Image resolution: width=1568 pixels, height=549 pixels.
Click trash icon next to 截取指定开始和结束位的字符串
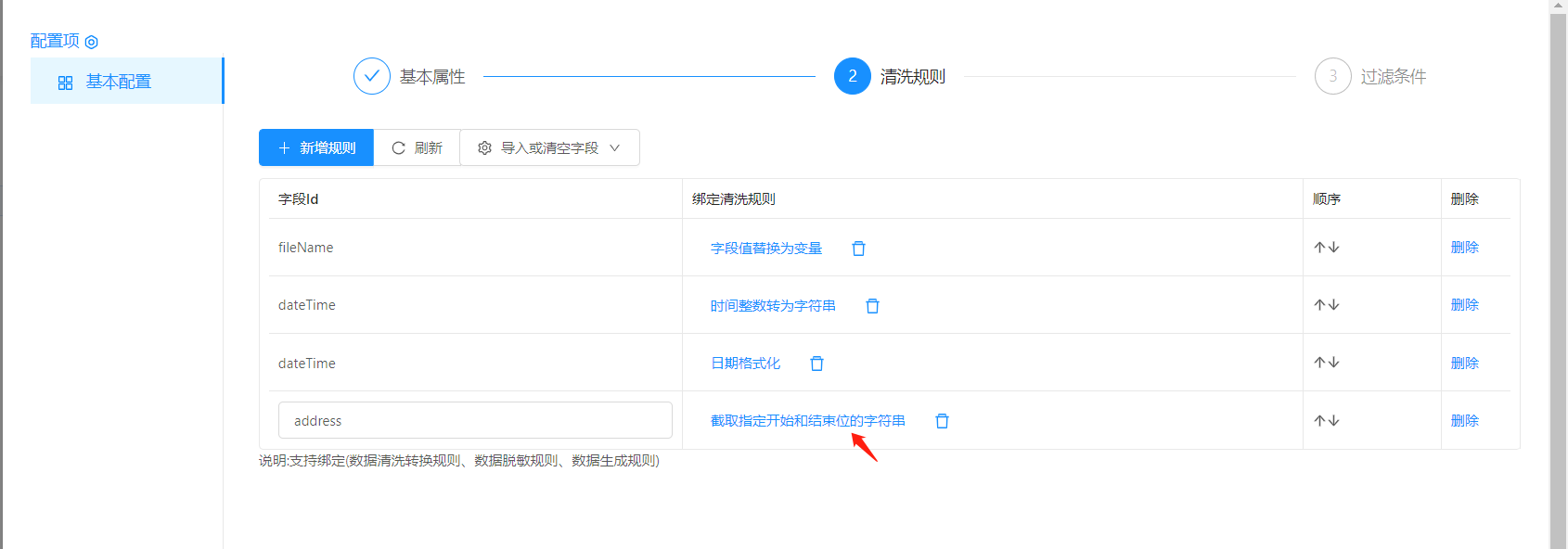[x=942, y=421]
